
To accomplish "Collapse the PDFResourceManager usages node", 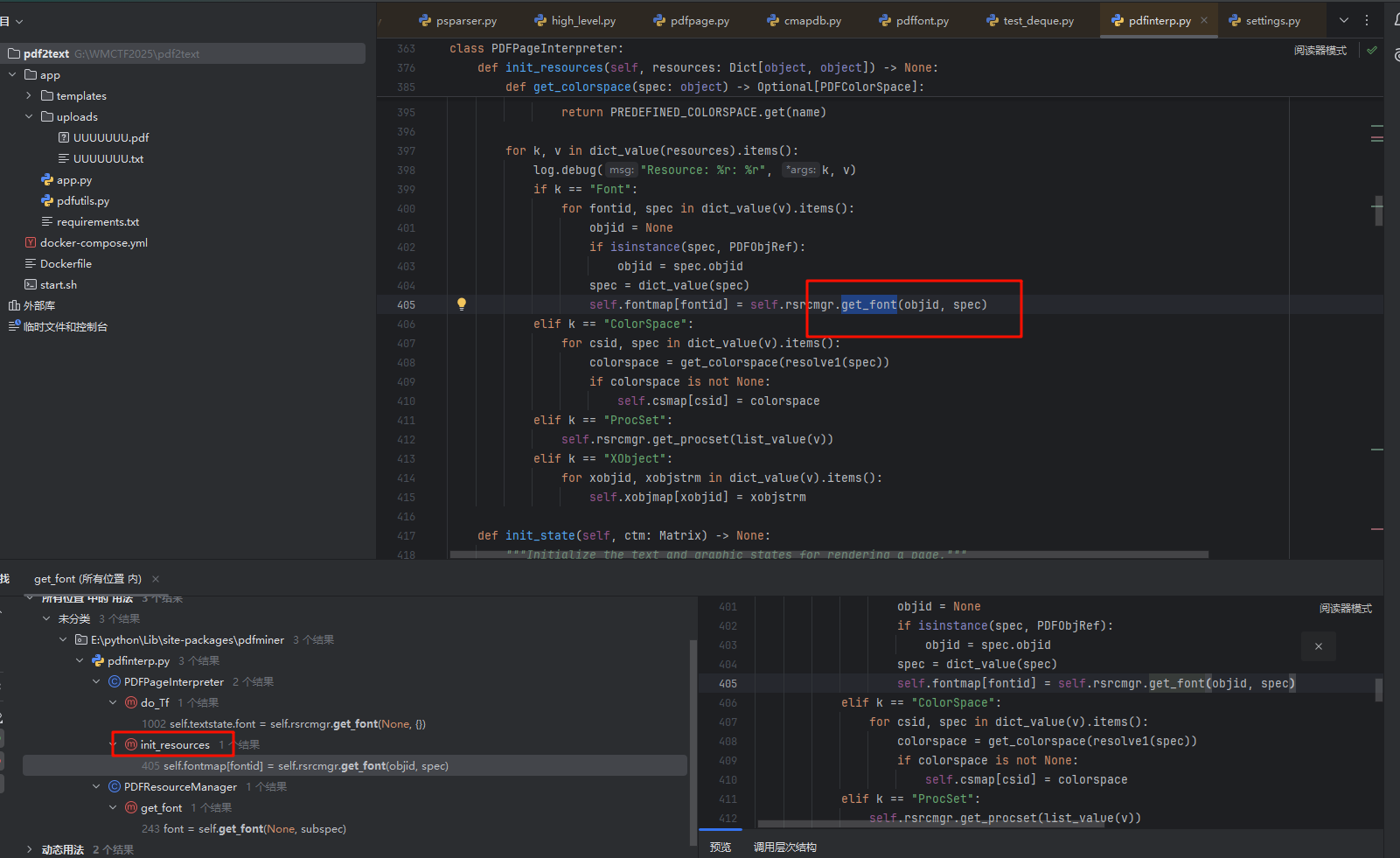I will 96,787.
